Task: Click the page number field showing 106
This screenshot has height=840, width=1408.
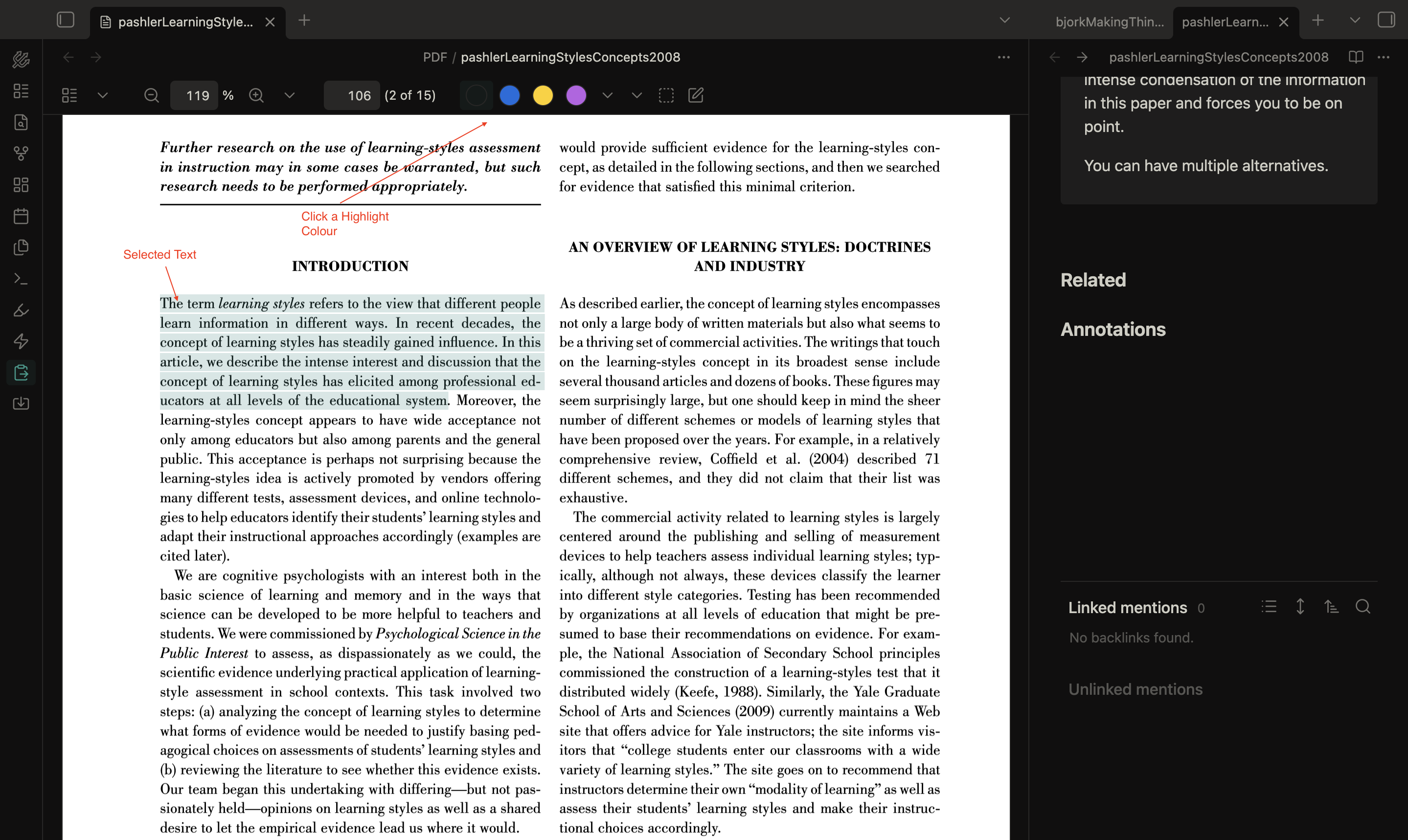Action: pyautogui.click(x=352, y=96)
